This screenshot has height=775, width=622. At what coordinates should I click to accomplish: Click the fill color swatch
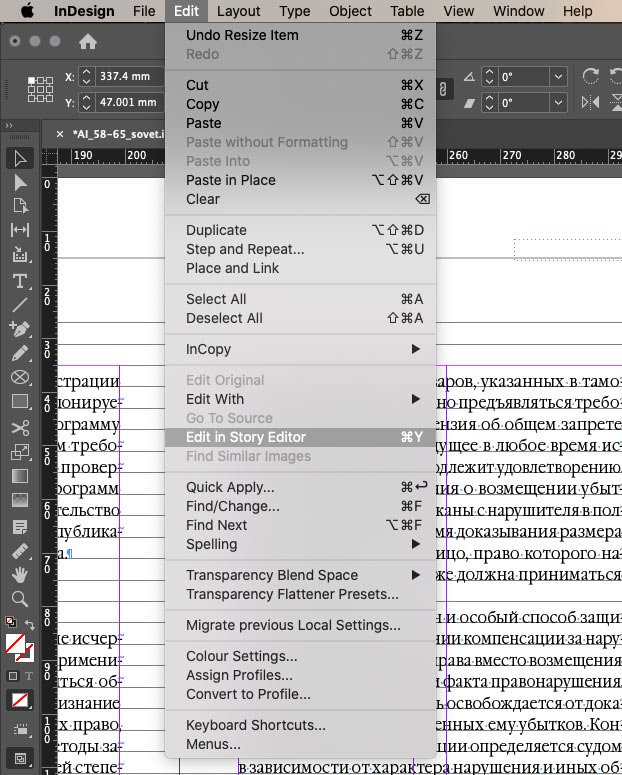point(15,643)
